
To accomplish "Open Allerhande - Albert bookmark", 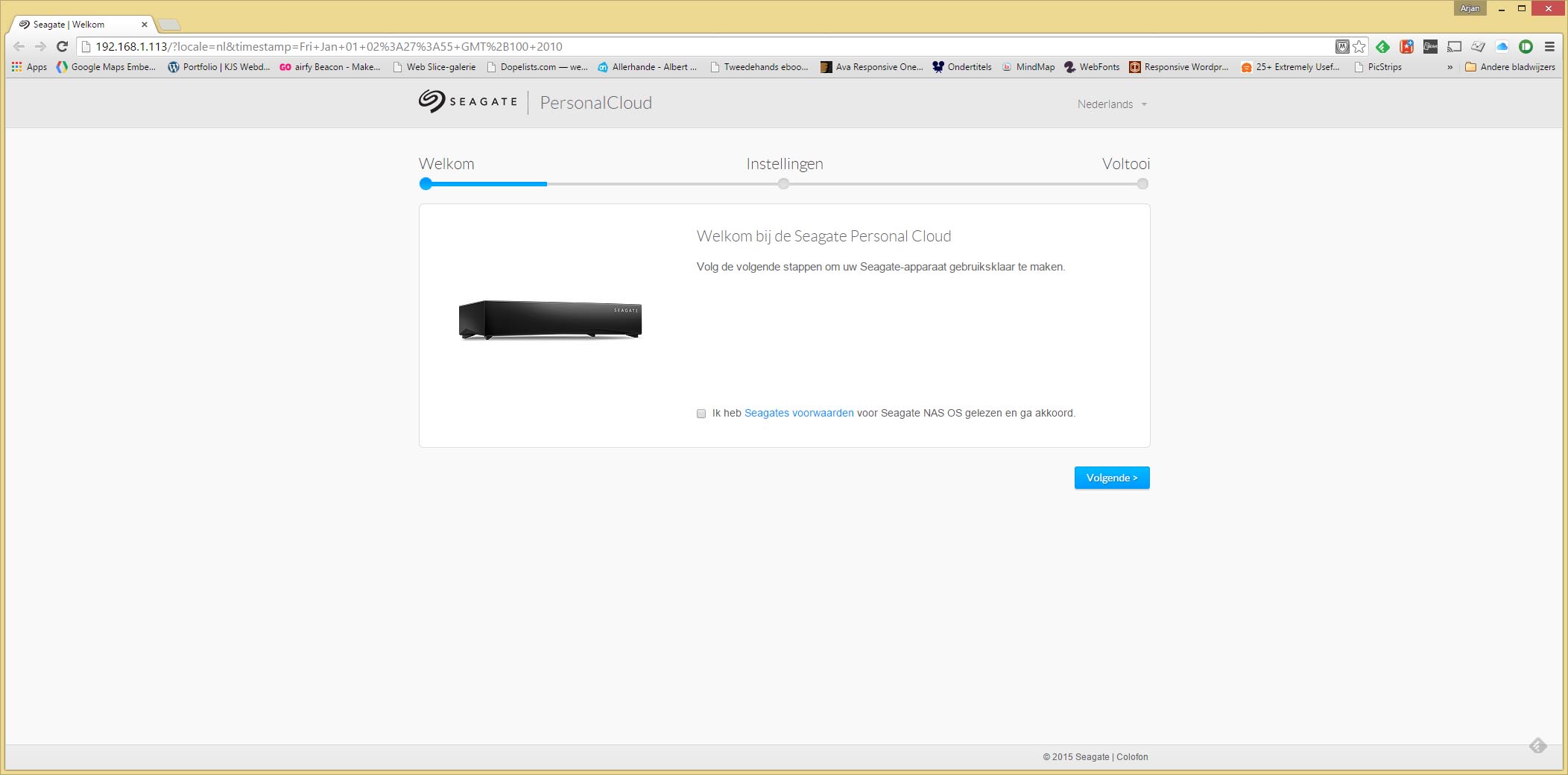I will coord(647,67).
